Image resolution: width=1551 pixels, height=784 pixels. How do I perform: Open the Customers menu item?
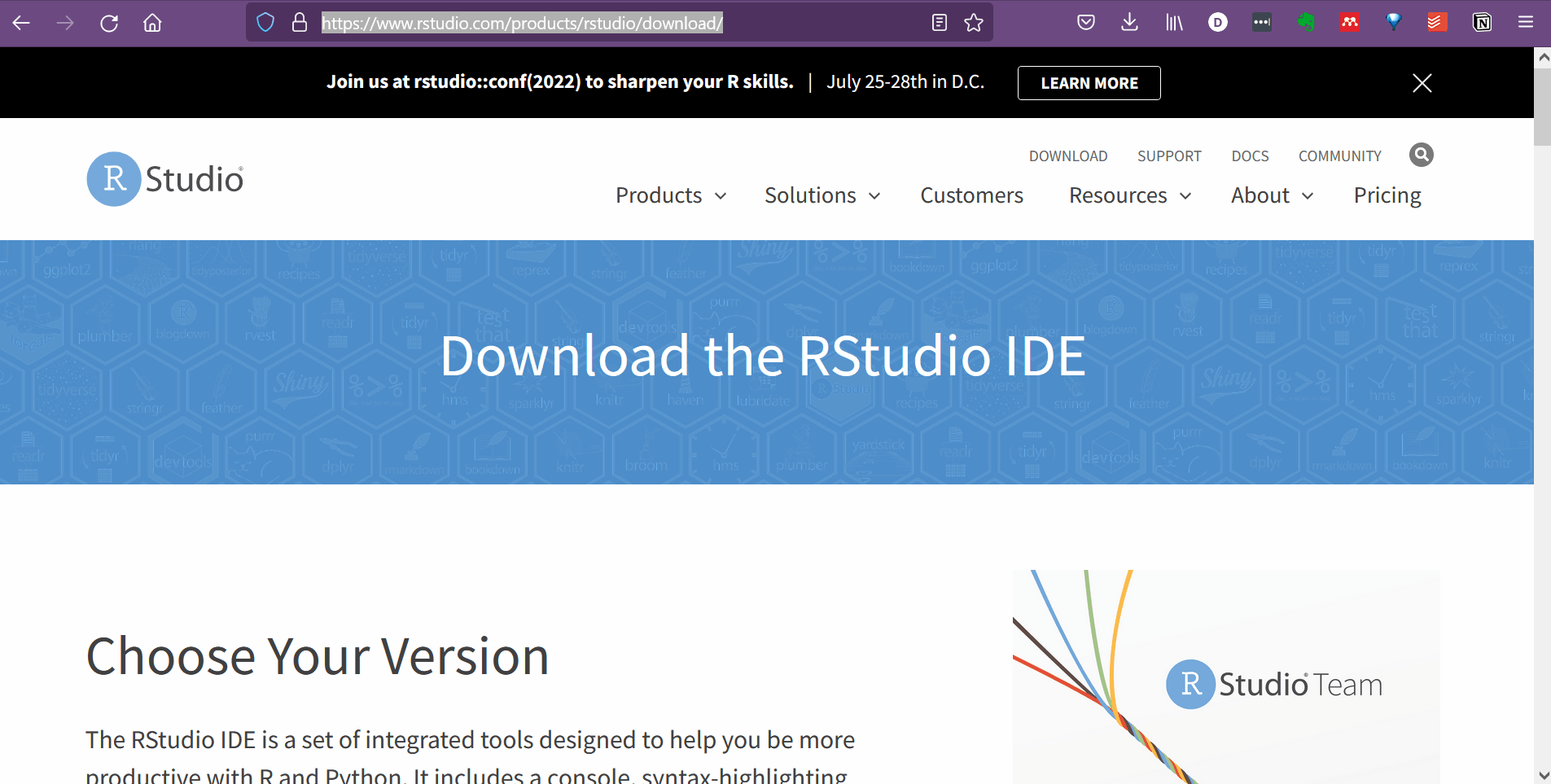(971, 195)
